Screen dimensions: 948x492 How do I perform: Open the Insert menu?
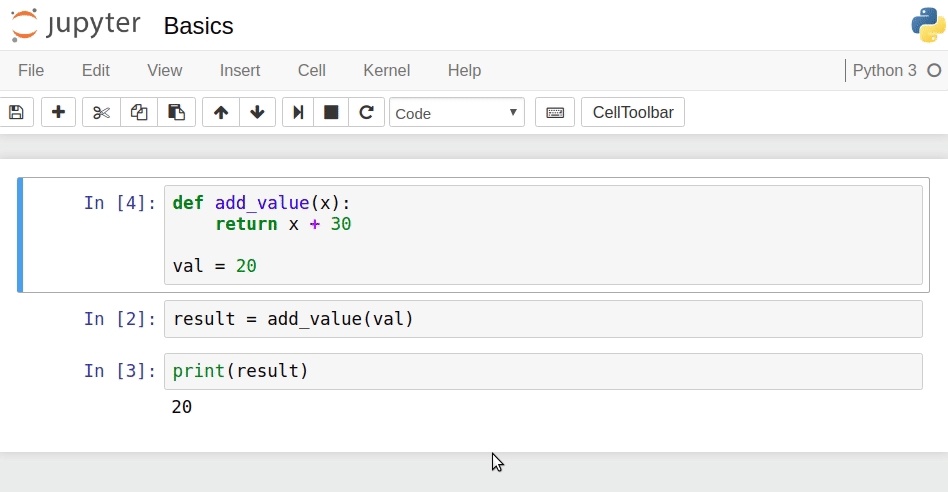(x=240, y=70)
